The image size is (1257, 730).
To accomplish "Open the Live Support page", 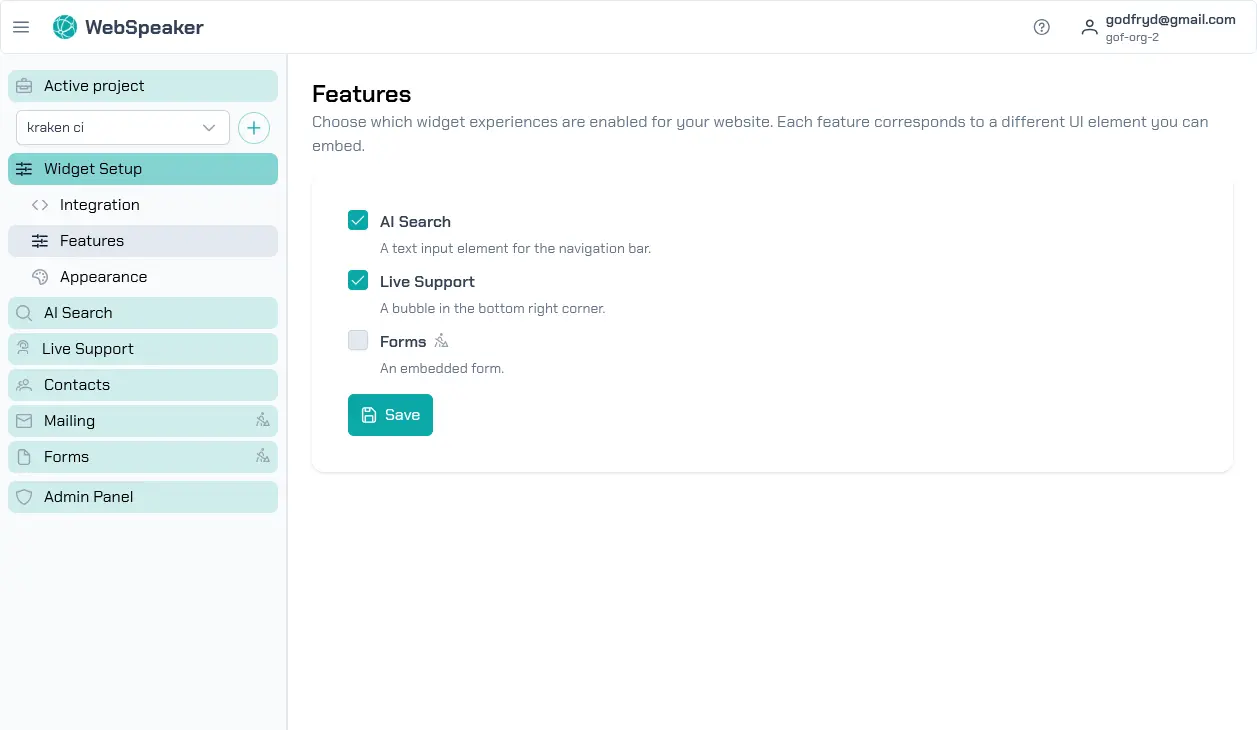I will coord(90,349).
